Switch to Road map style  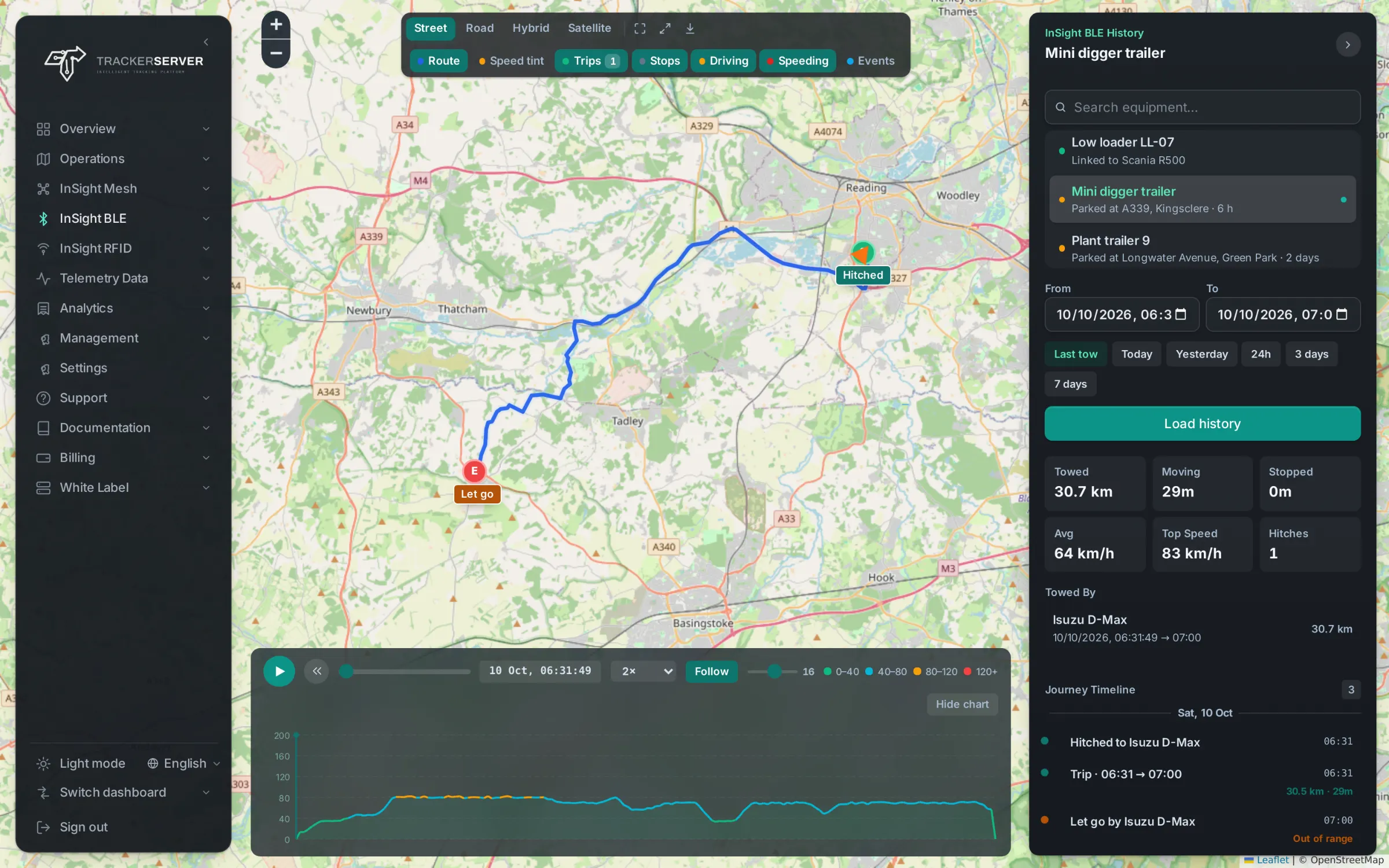coord(480,28)
